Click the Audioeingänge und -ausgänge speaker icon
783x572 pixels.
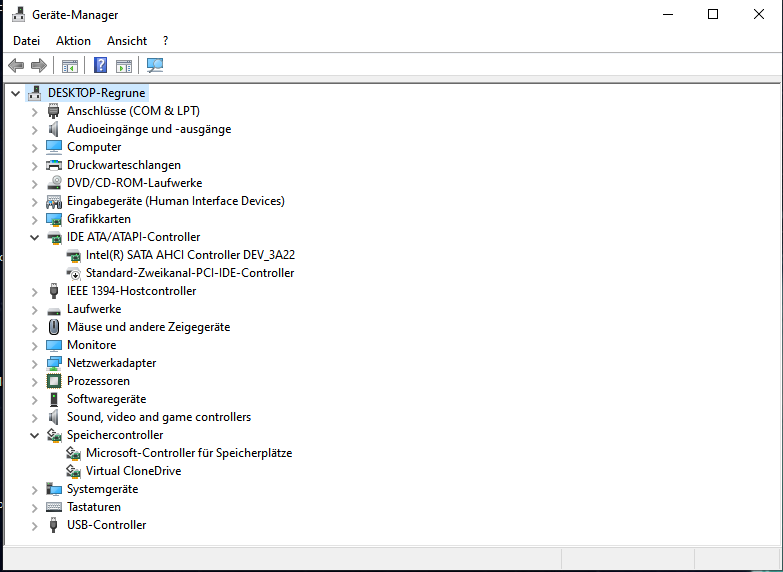pos(53,129)
